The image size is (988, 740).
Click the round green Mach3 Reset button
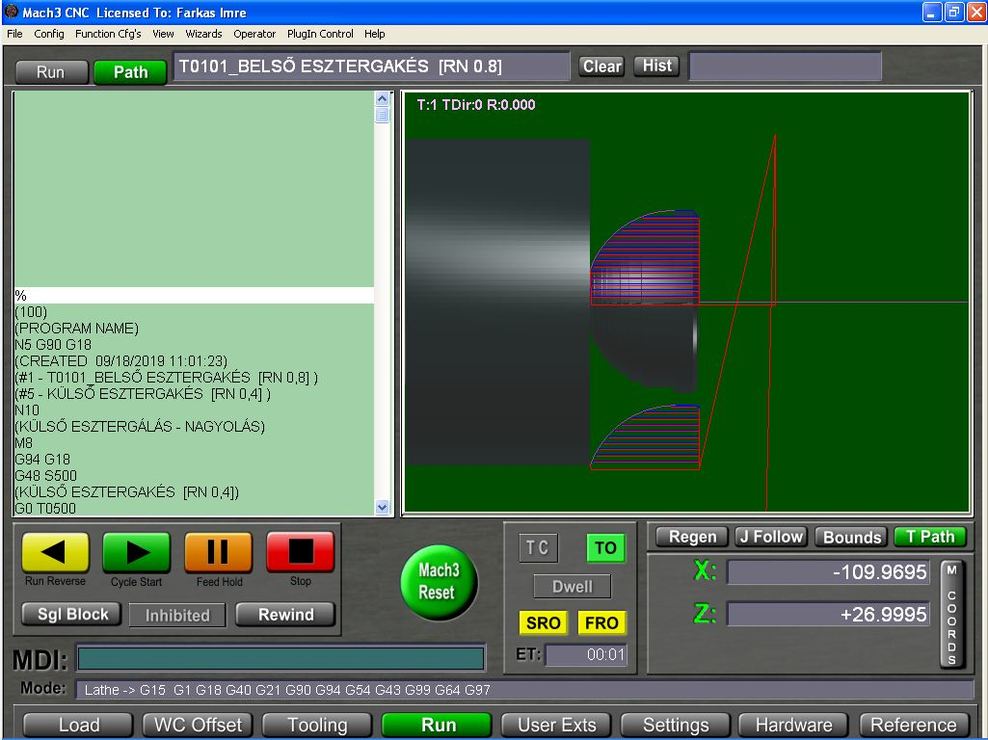tap(438, 580)
